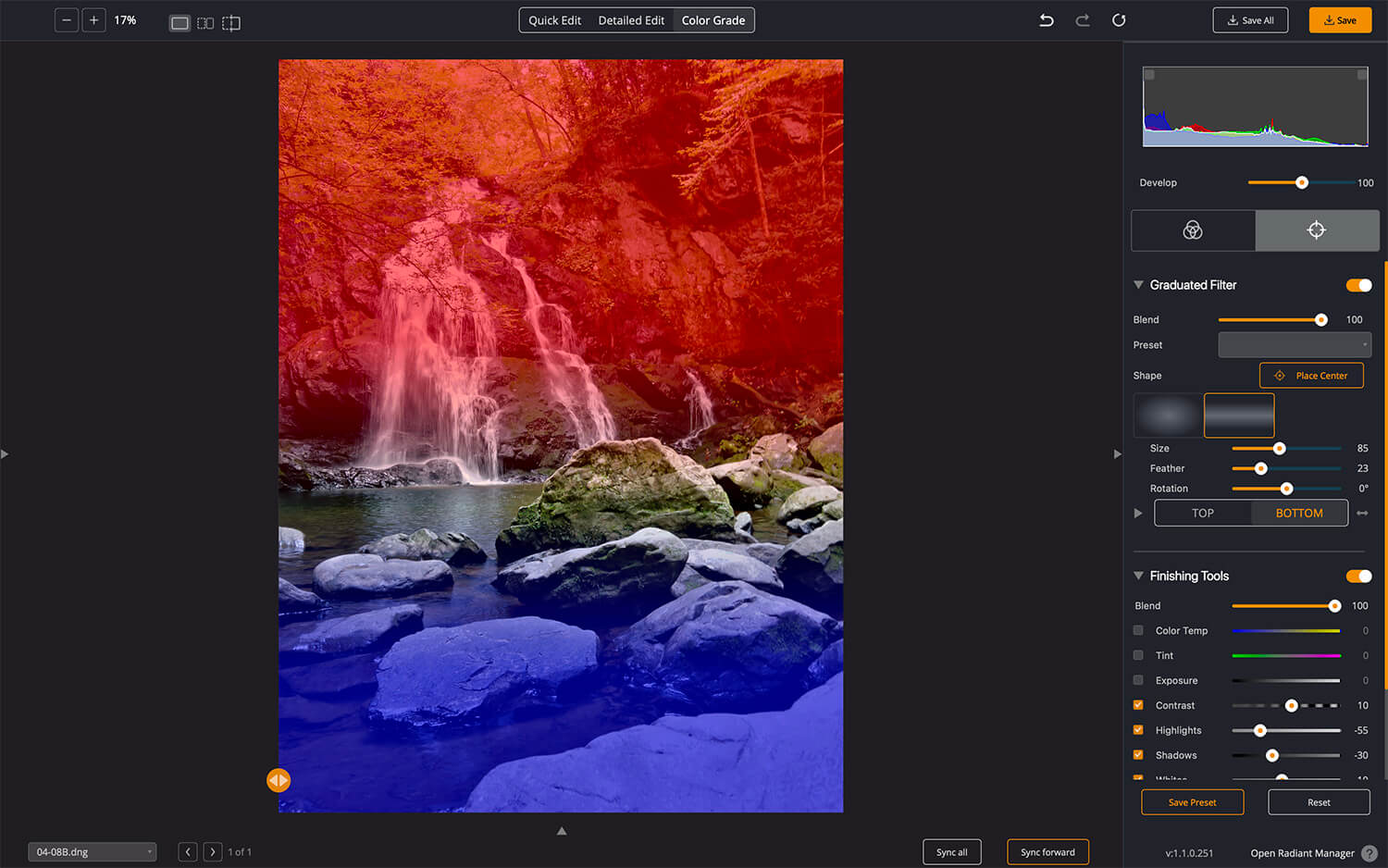Image resolution: width=1388 pixels, height=868 pixels.
Task: Click the undo arrow icon
Action: coord(1047,20)
